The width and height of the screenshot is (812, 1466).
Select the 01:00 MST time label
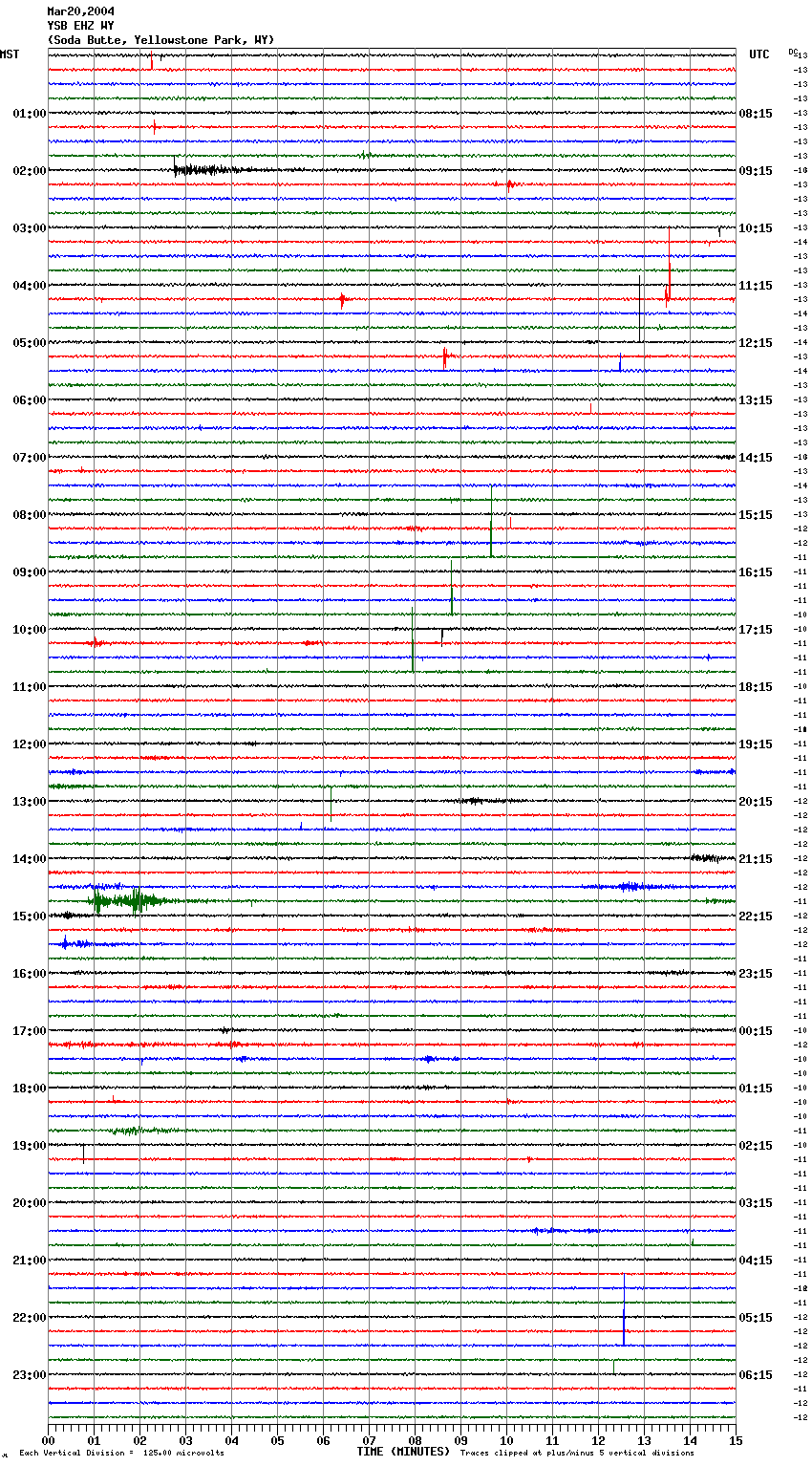coord(29,114)
